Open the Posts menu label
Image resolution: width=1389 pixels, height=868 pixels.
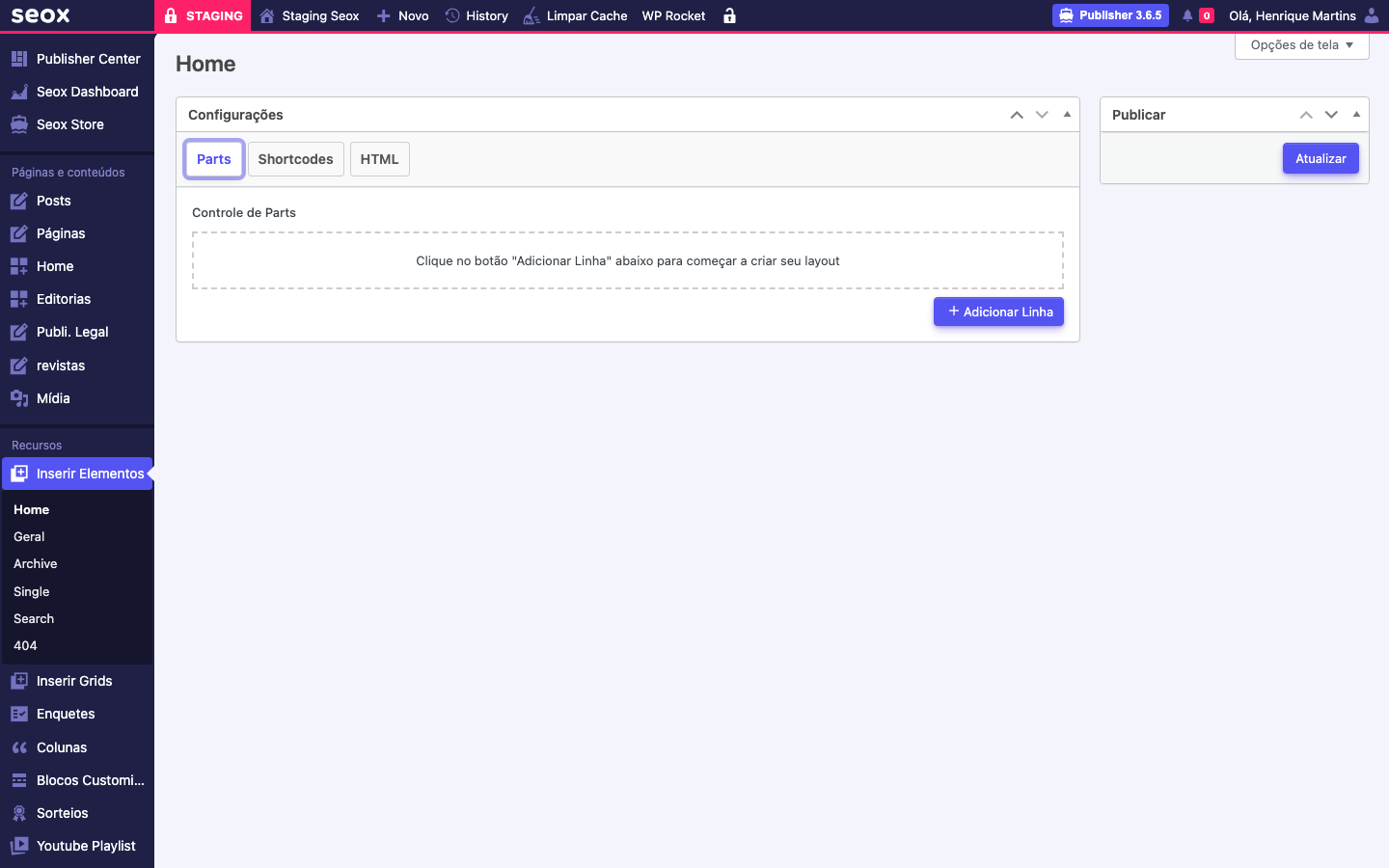click(54, 201)
